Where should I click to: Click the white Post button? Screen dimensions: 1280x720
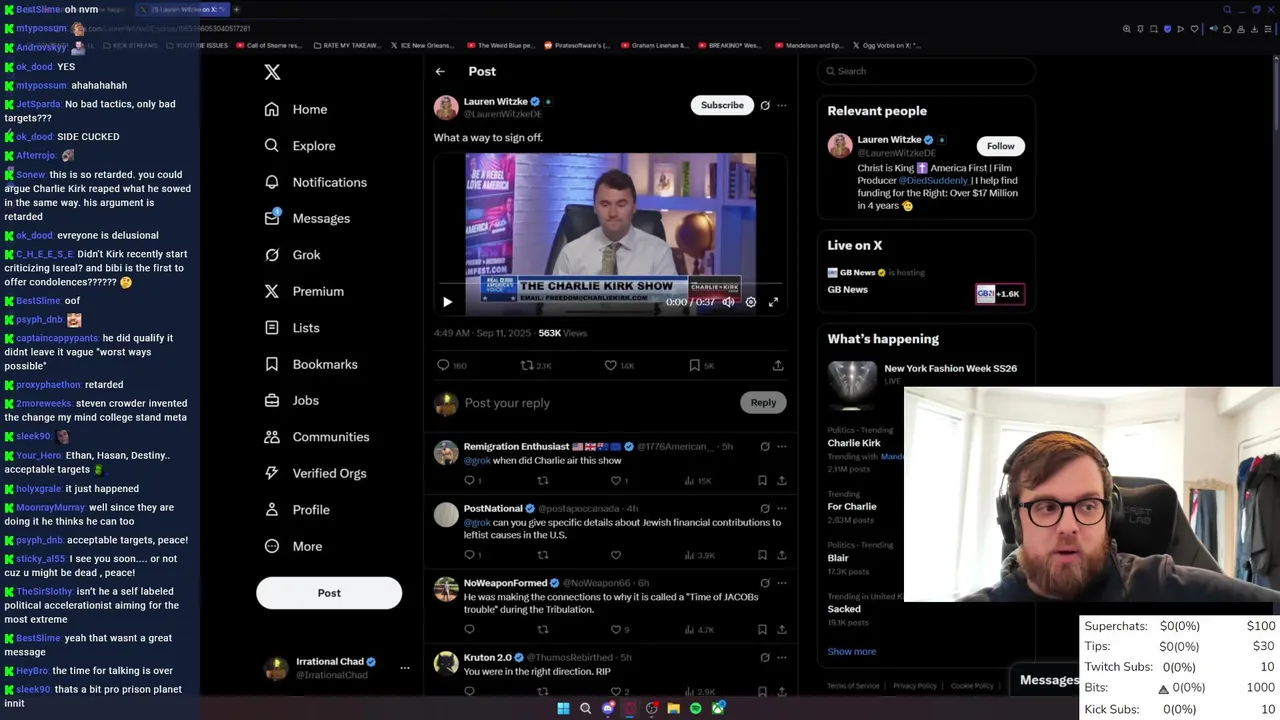click(329, 593)
